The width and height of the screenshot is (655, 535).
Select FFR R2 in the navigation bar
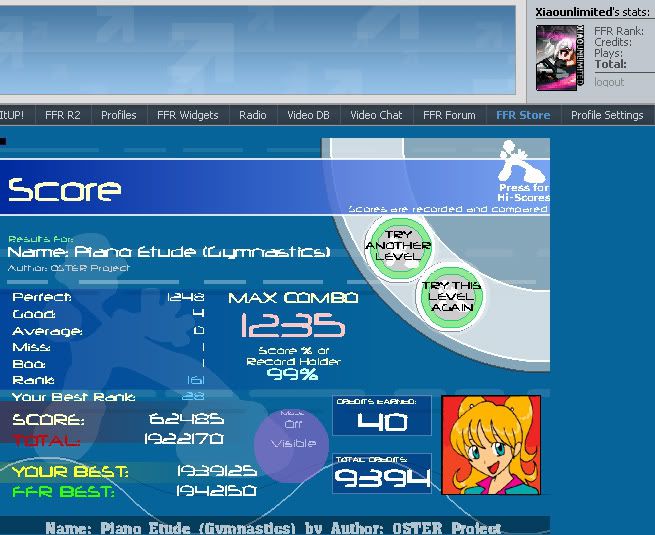tap(62, 115)
